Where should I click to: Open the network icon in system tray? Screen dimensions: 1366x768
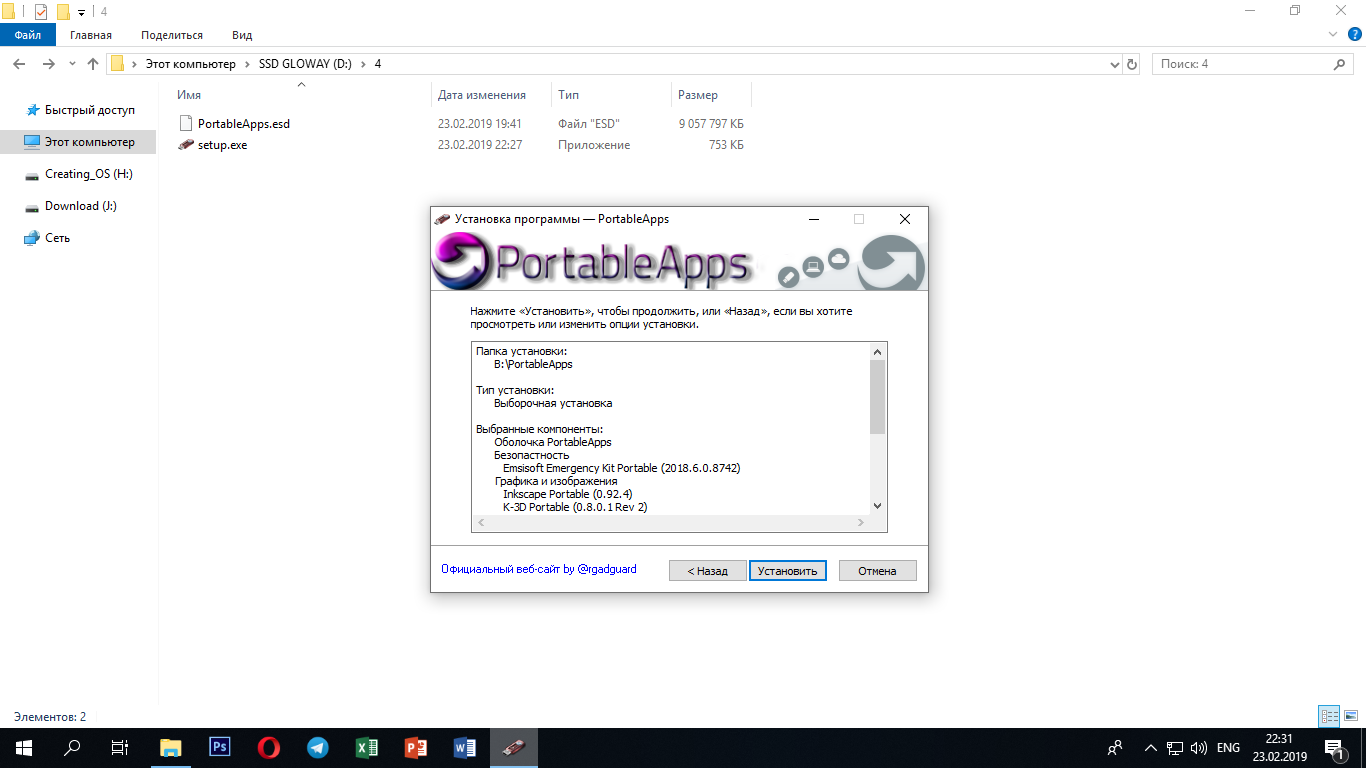click(1175, 748)
